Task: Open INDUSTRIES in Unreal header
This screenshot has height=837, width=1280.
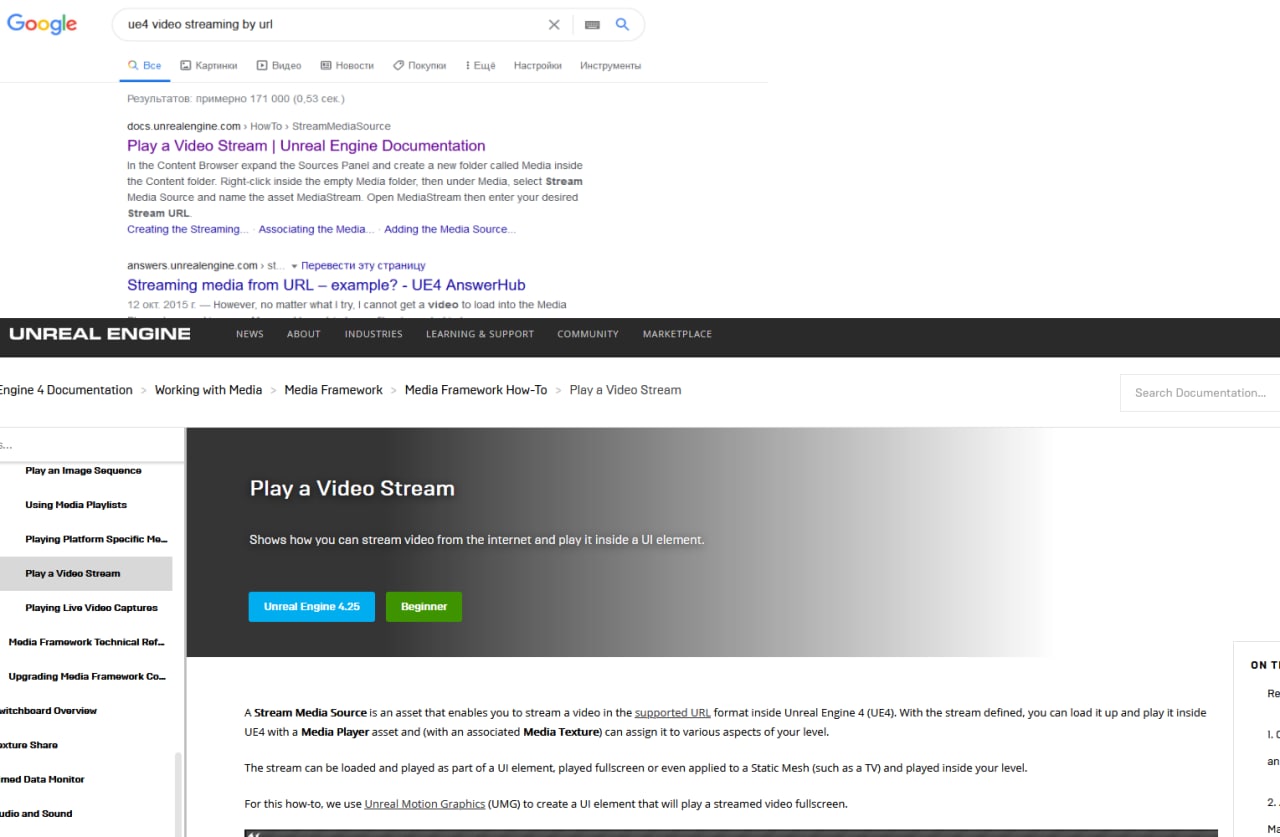Action: (x=374, y=334)
